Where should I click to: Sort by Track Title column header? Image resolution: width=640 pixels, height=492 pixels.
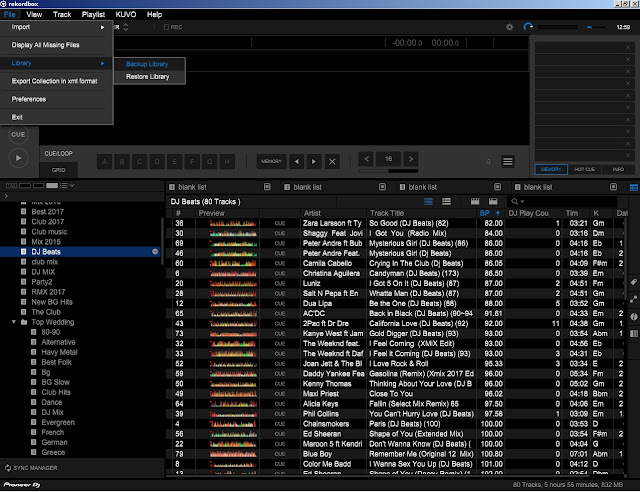tap(422, 214)
